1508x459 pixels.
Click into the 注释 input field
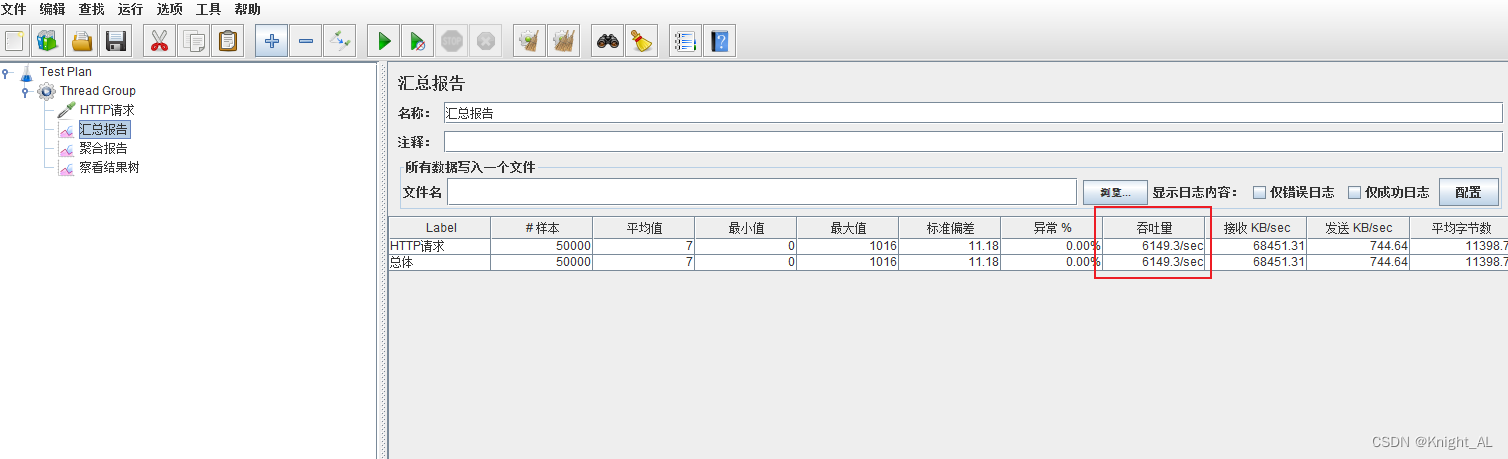pyautogui.click(x=973, y=142)
